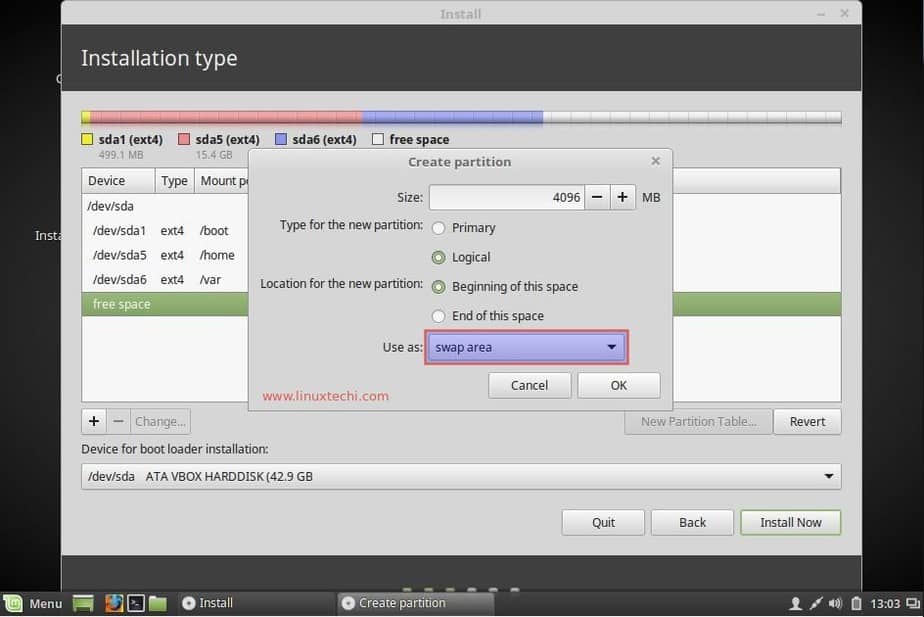Select Primary for the new partition
The width and height of the screenshot is (924, 617).
click(x=438, y=228)
